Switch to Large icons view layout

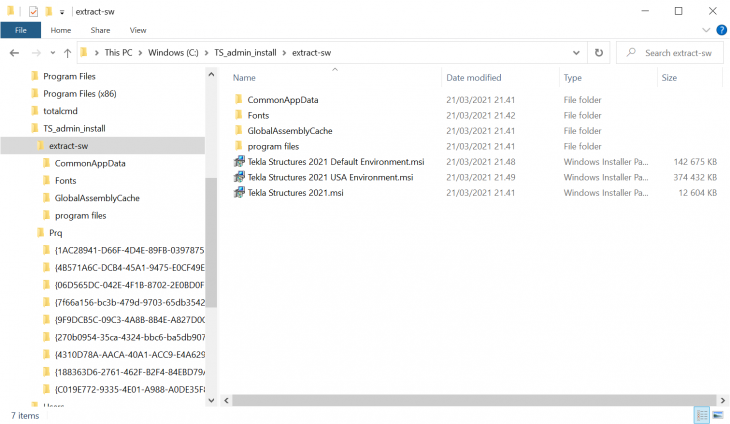pos(718,415)
